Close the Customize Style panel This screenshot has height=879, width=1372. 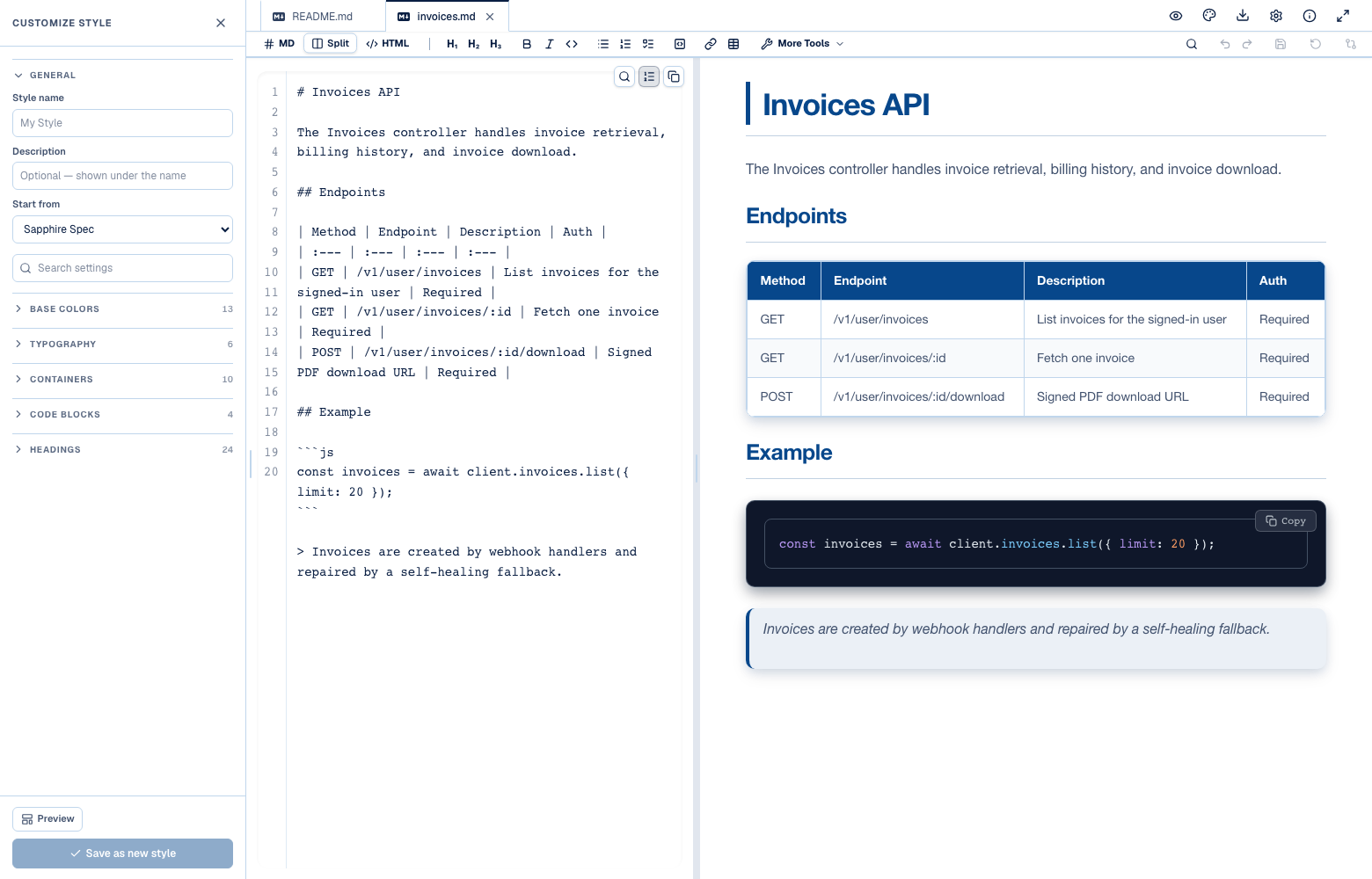[221, 23]
